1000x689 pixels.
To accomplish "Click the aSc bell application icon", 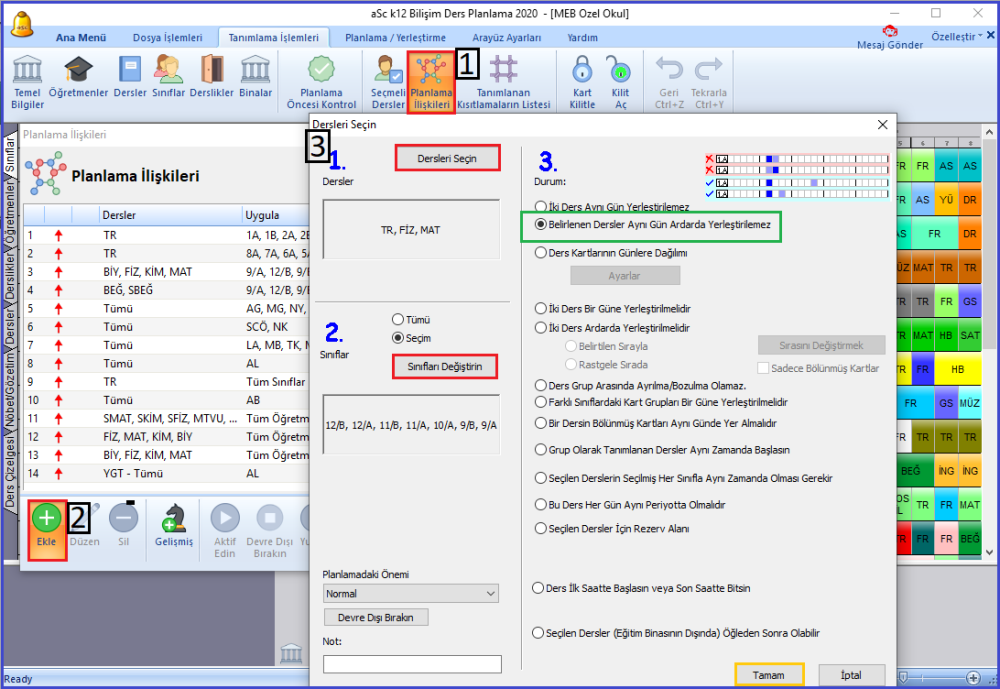I will 22,25.
